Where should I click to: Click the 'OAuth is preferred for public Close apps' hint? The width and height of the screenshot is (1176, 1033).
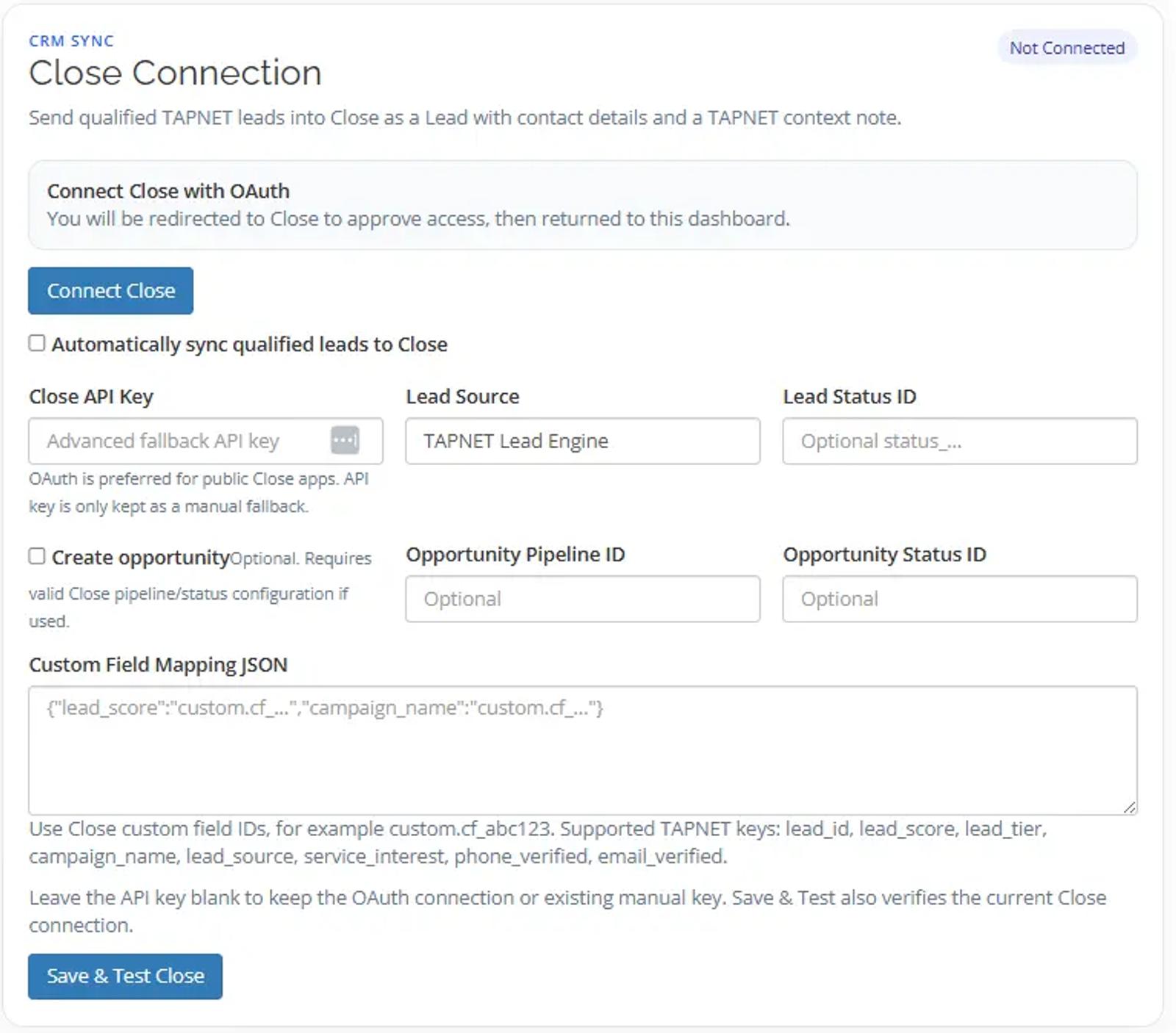point(198,492)
